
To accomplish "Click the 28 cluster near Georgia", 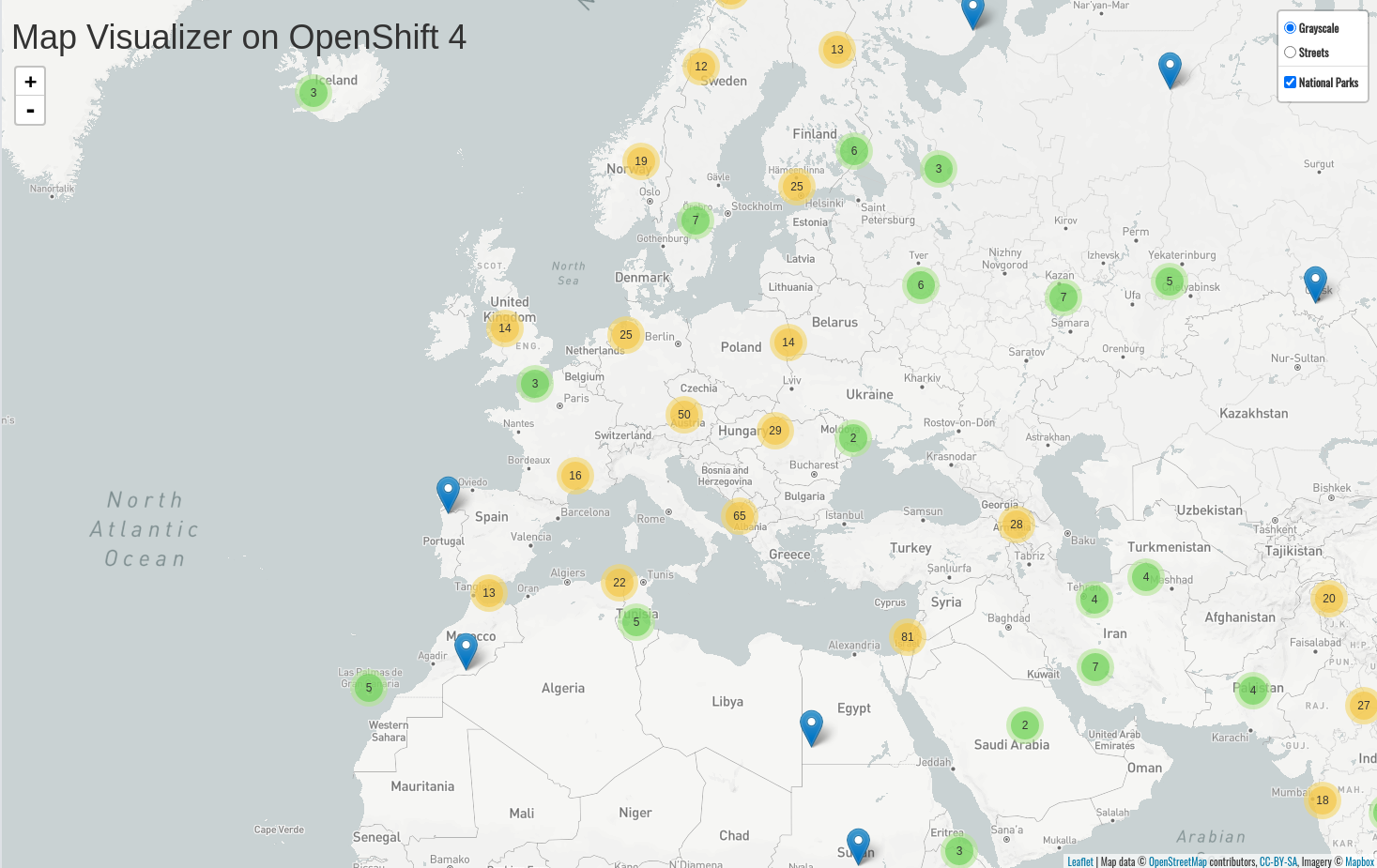I will (x=1016, y=525).
